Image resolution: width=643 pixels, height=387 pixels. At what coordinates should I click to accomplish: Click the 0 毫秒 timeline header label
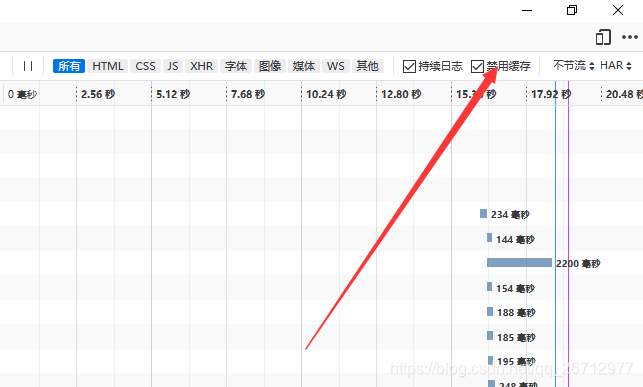22,94
